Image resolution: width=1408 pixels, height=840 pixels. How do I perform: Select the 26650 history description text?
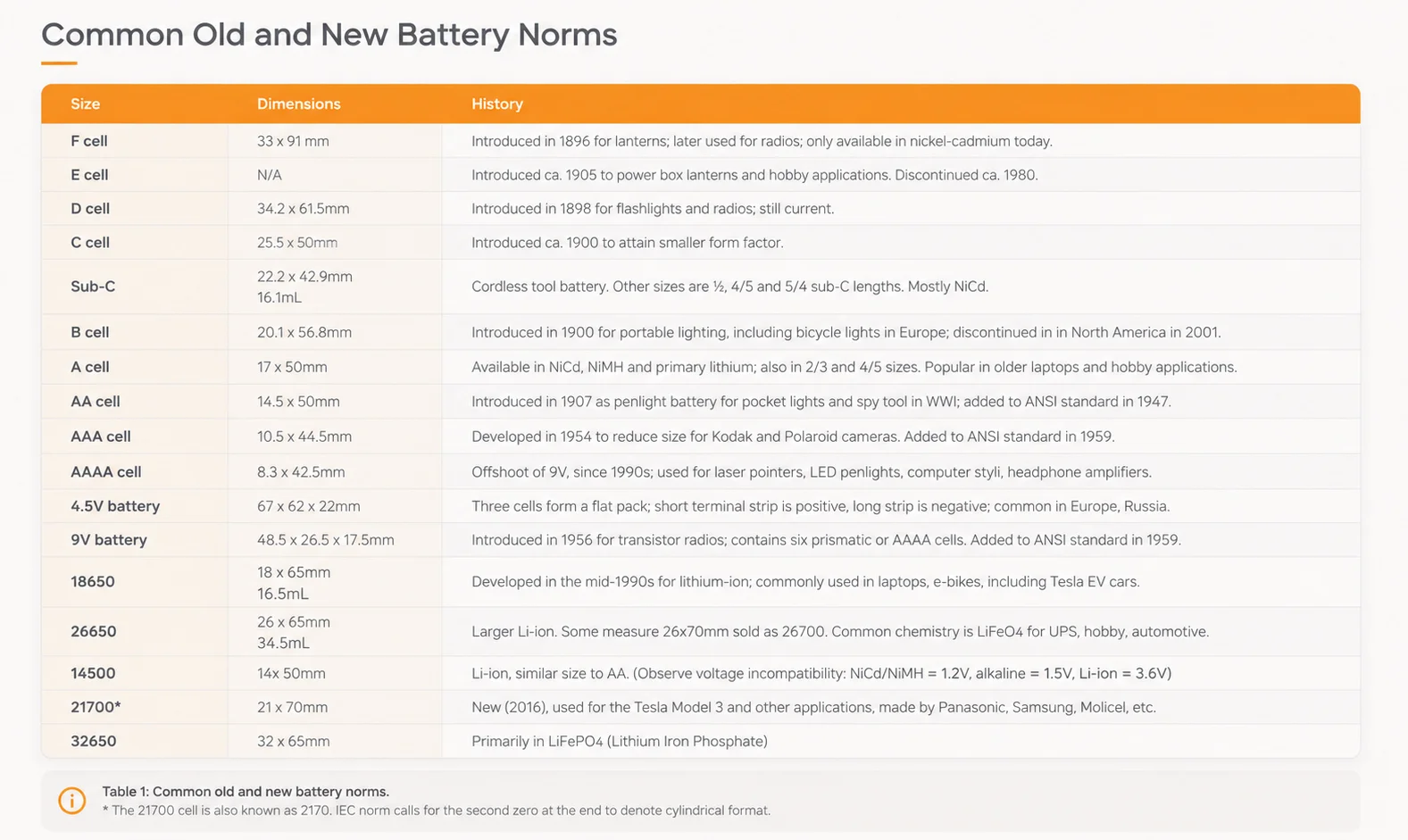tap(840, 632)
